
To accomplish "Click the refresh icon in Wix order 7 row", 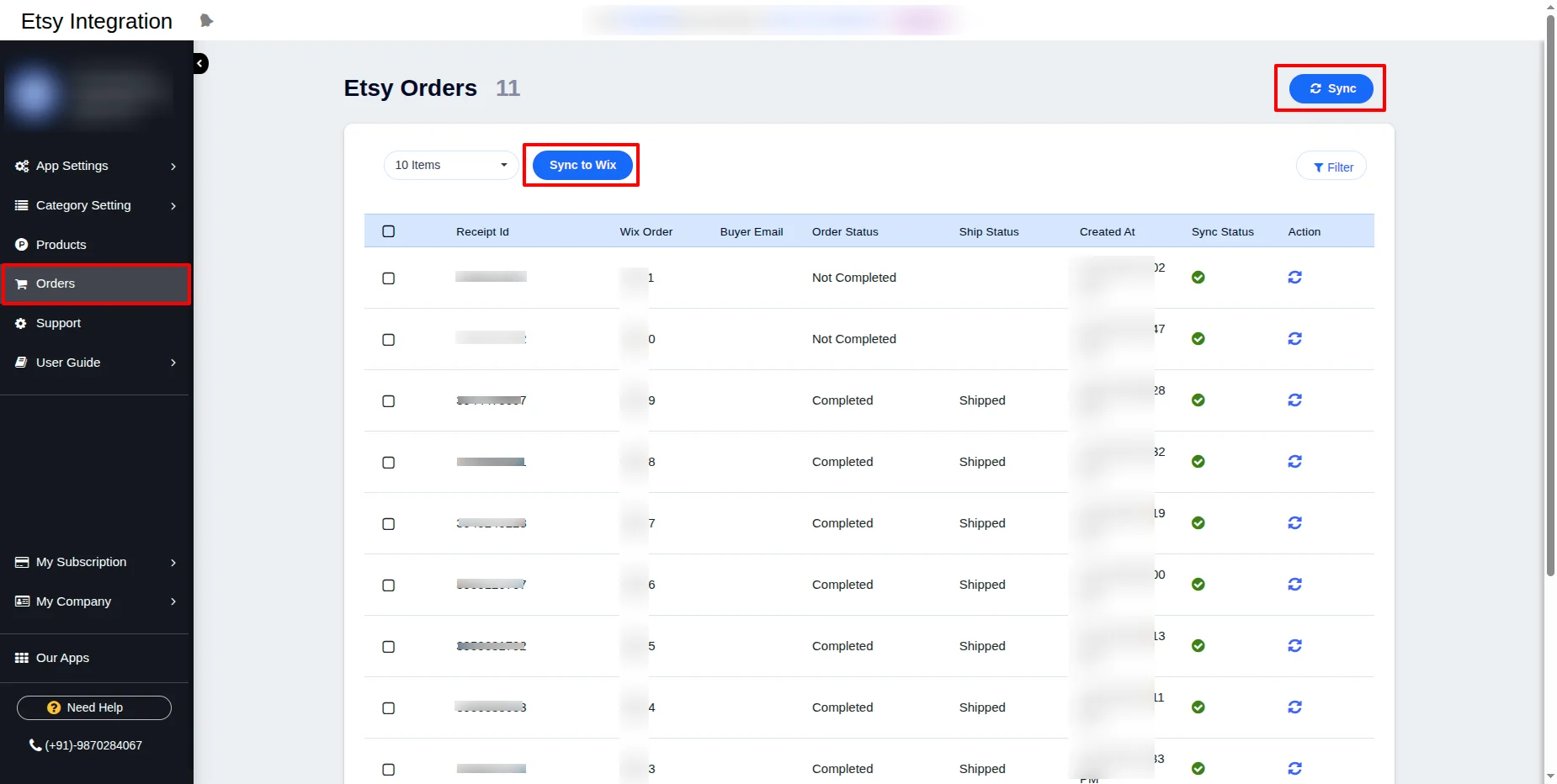I will [x=1294, y=523].
